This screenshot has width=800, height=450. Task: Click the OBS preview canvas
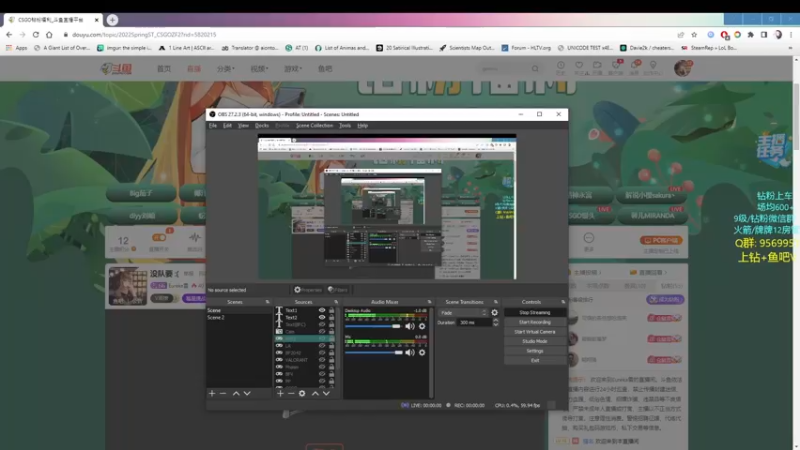pos(387,207)
